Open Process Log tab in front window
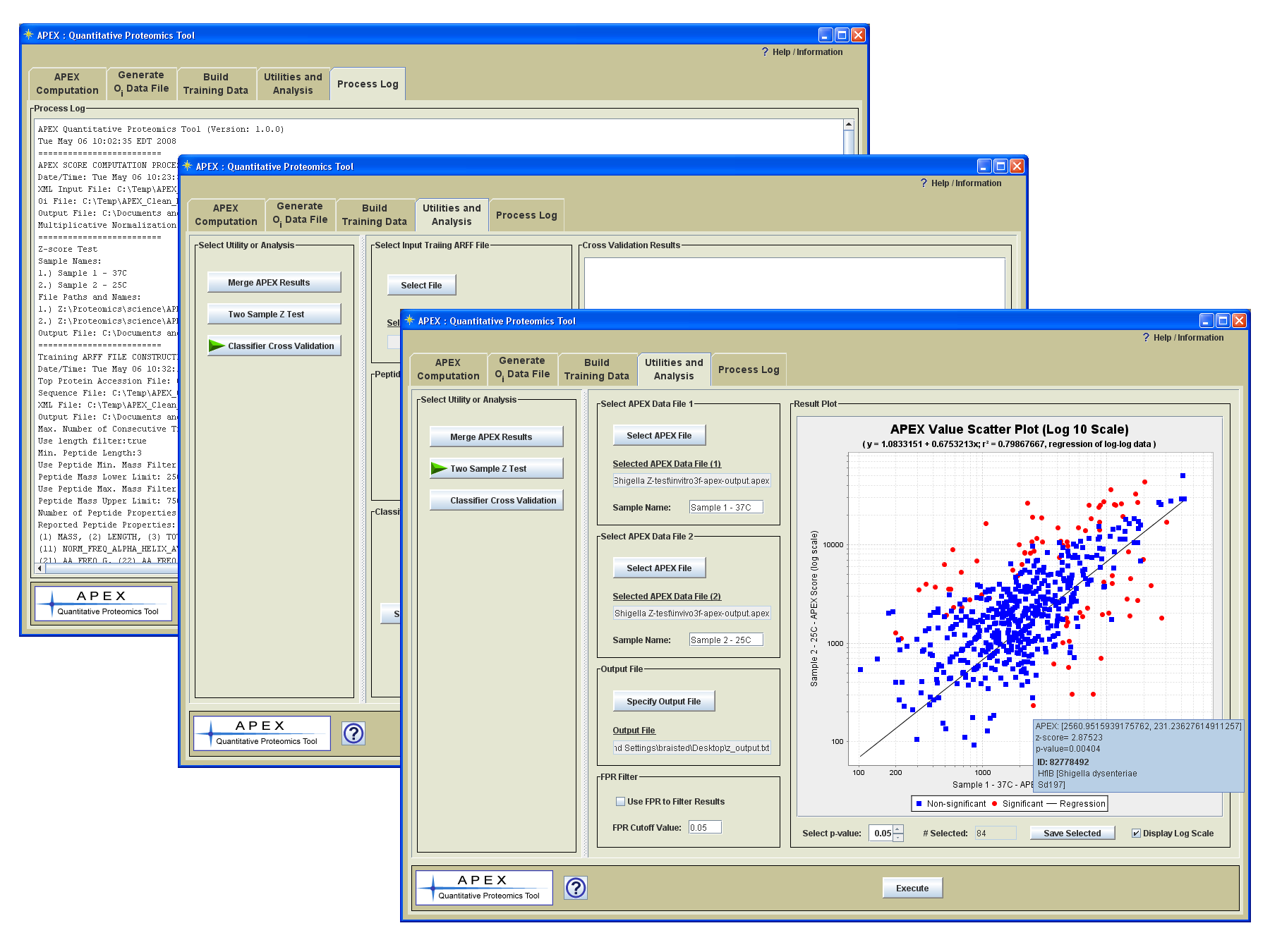This screenshot has height=952, width=1270. click(749, 370)
